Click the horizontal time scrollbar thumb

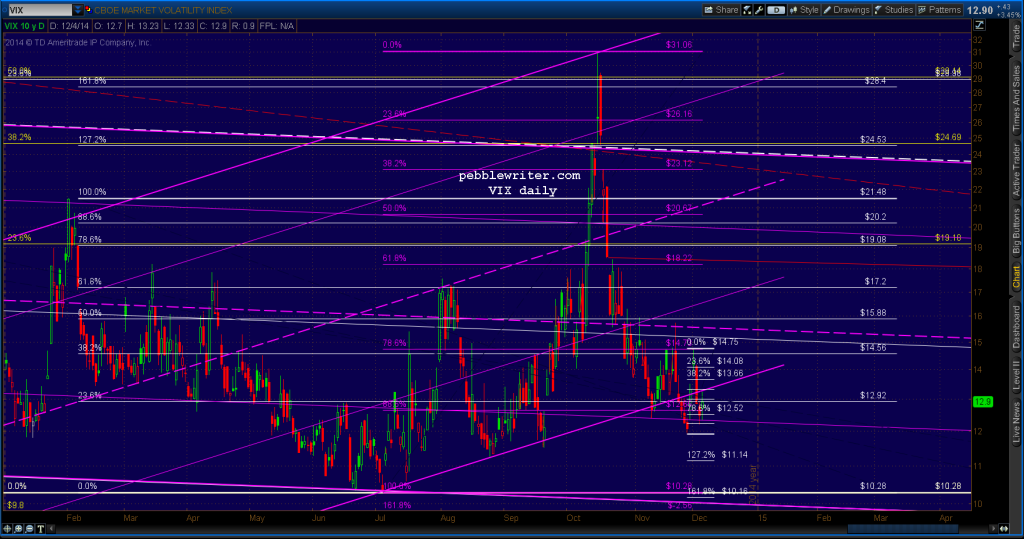click(903, 529)
